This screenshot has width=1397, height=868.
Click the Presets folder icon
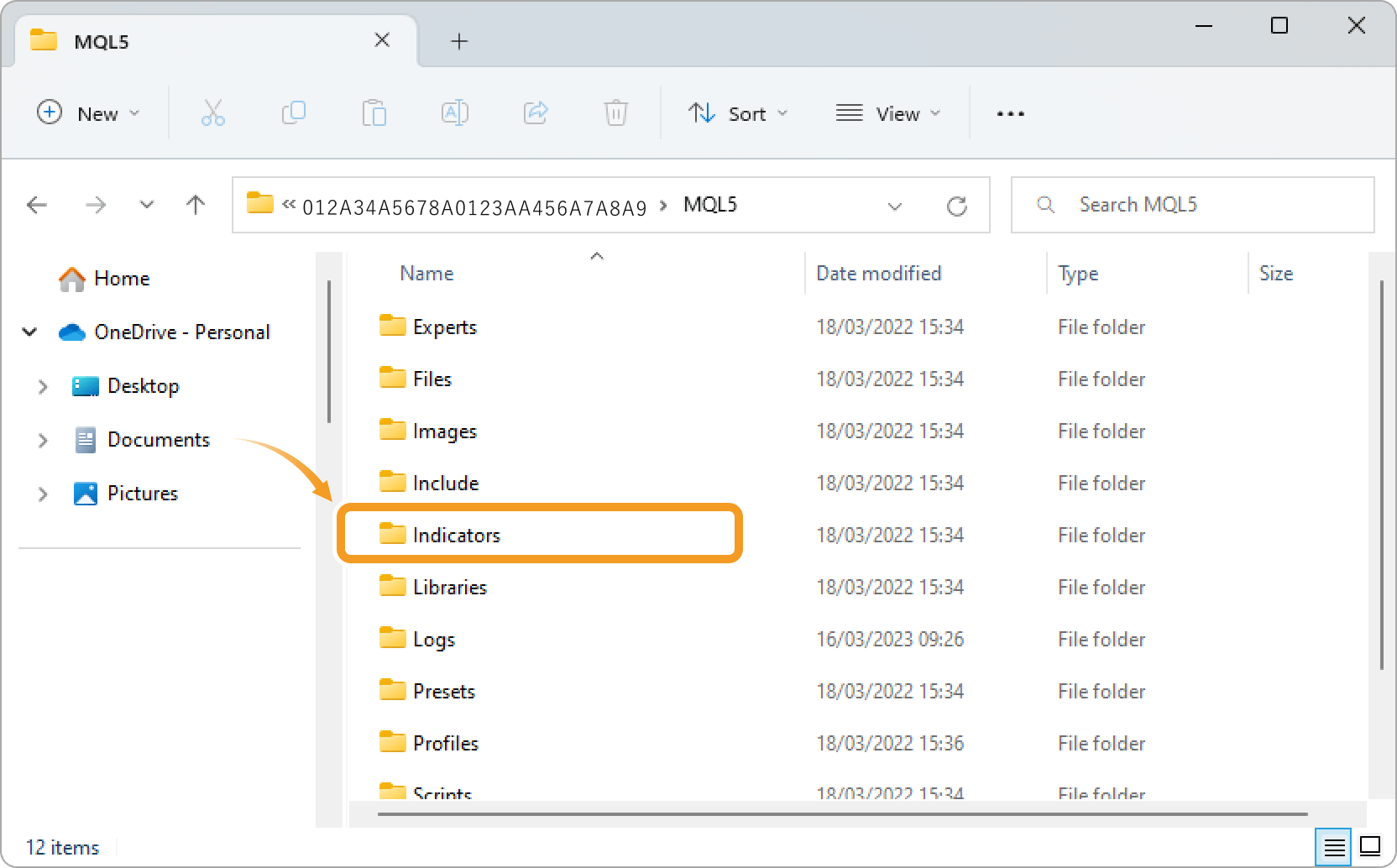392,689
